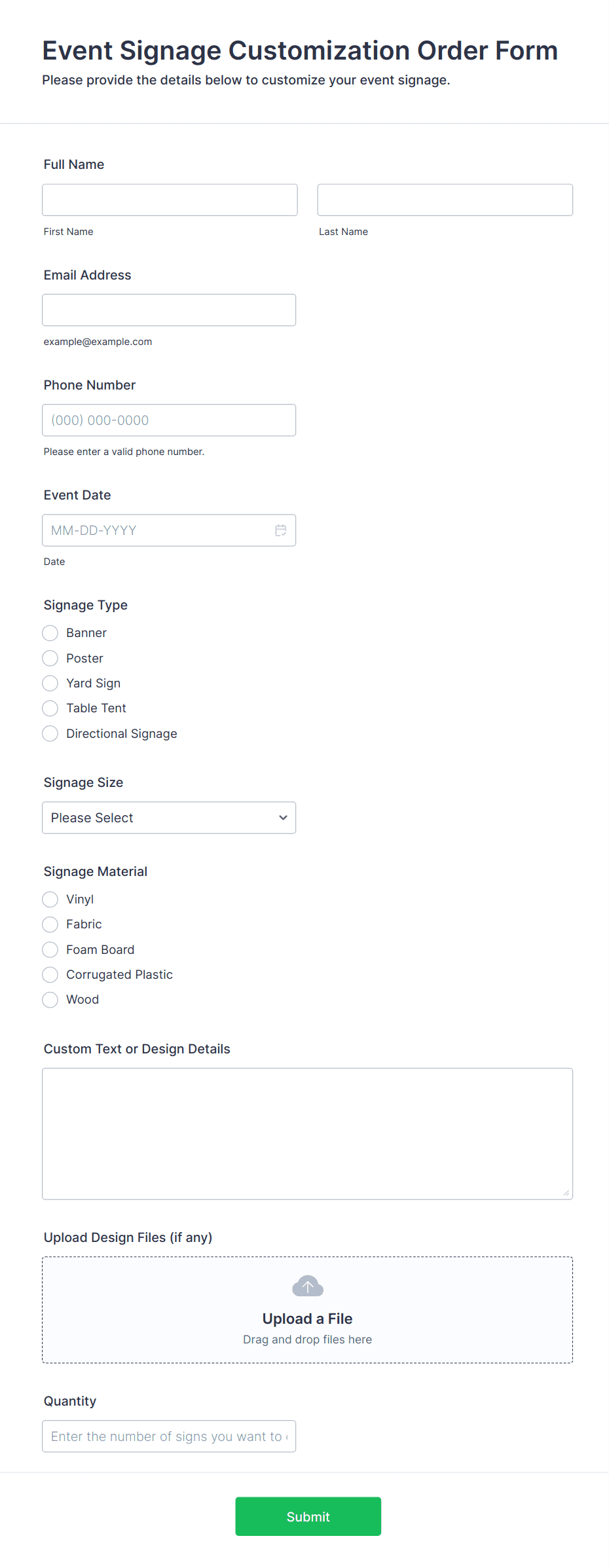This screenshot has height=1568, width=609.
Task: Click the calendar icon in Event Date
Action: click(281, 530)
